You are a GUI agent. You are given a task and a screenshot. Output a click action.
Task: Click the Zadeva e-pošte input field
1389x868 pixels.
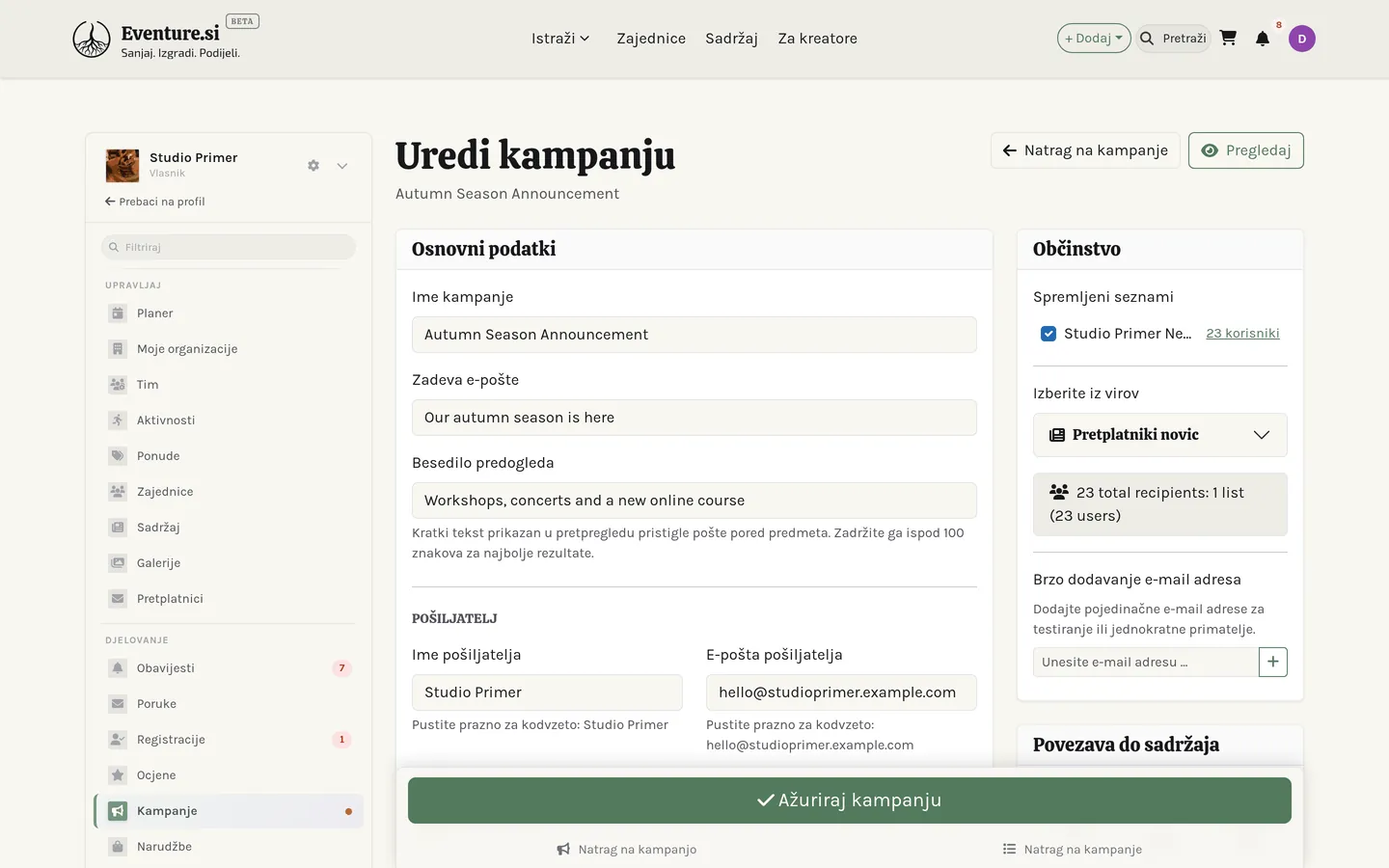[x=694, y=418]
